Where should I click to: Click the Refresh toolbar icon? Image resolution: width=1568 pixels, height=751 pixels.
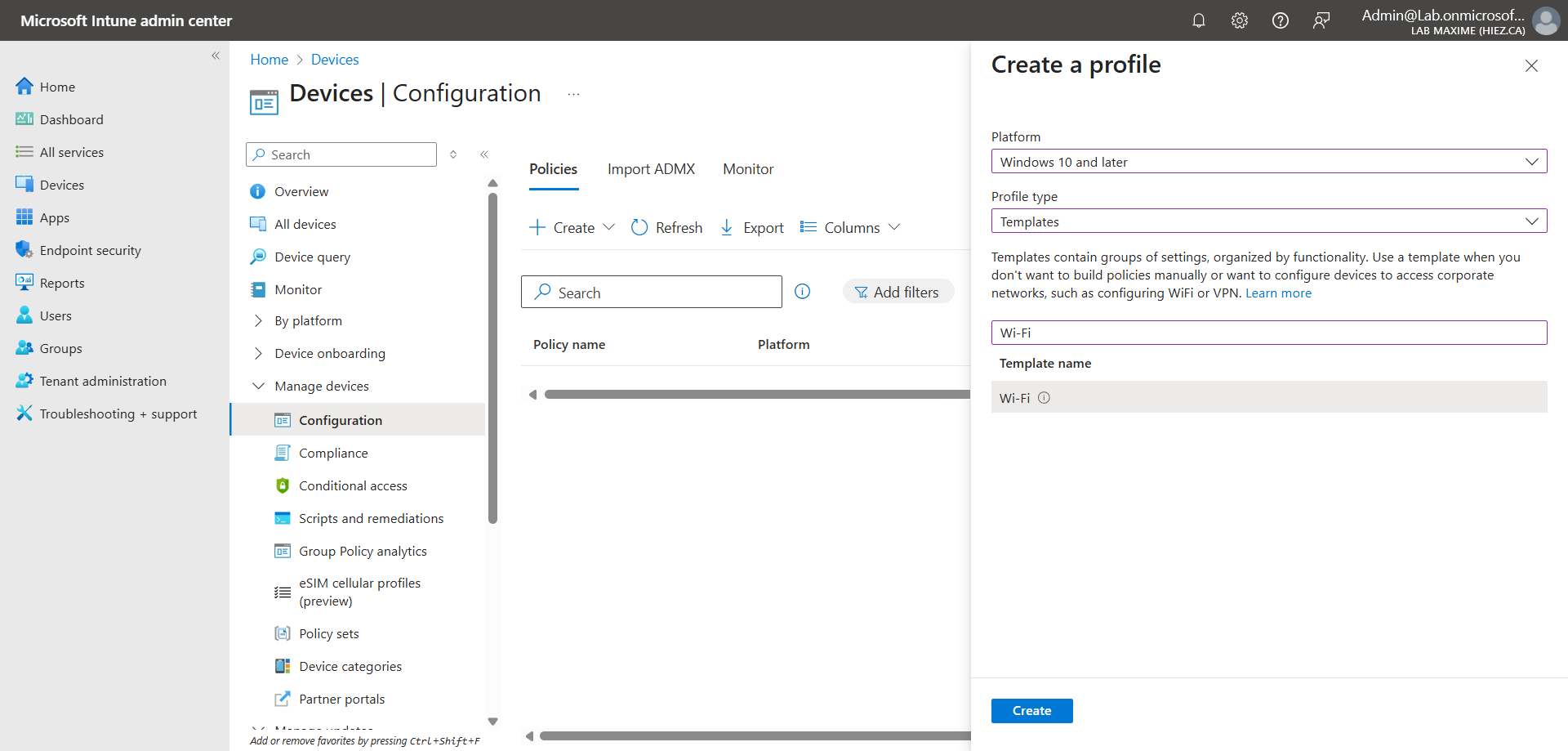[x=639, y=227]
